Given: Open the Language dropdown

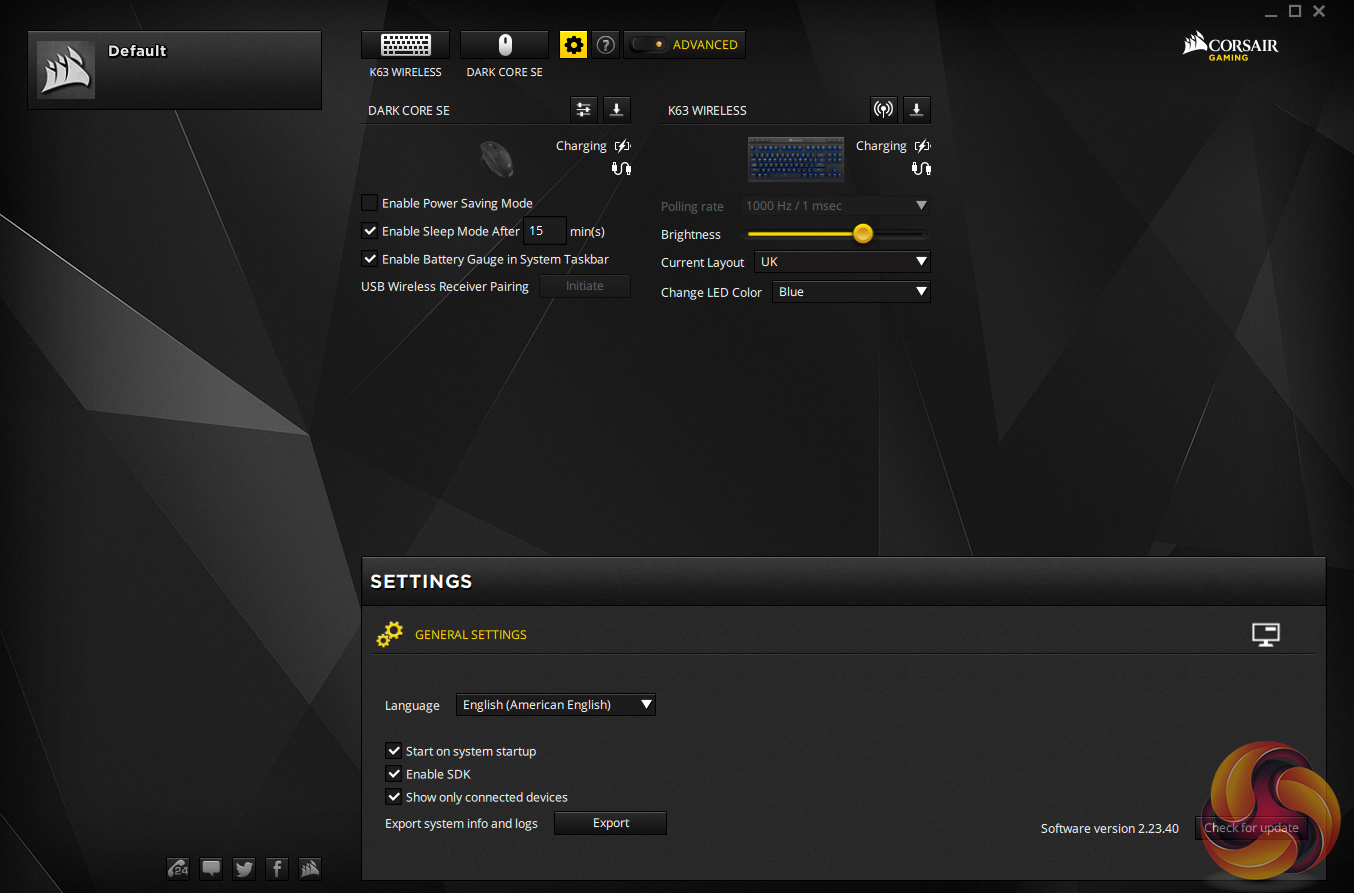Looking at the screenshot, I should 556,705.
